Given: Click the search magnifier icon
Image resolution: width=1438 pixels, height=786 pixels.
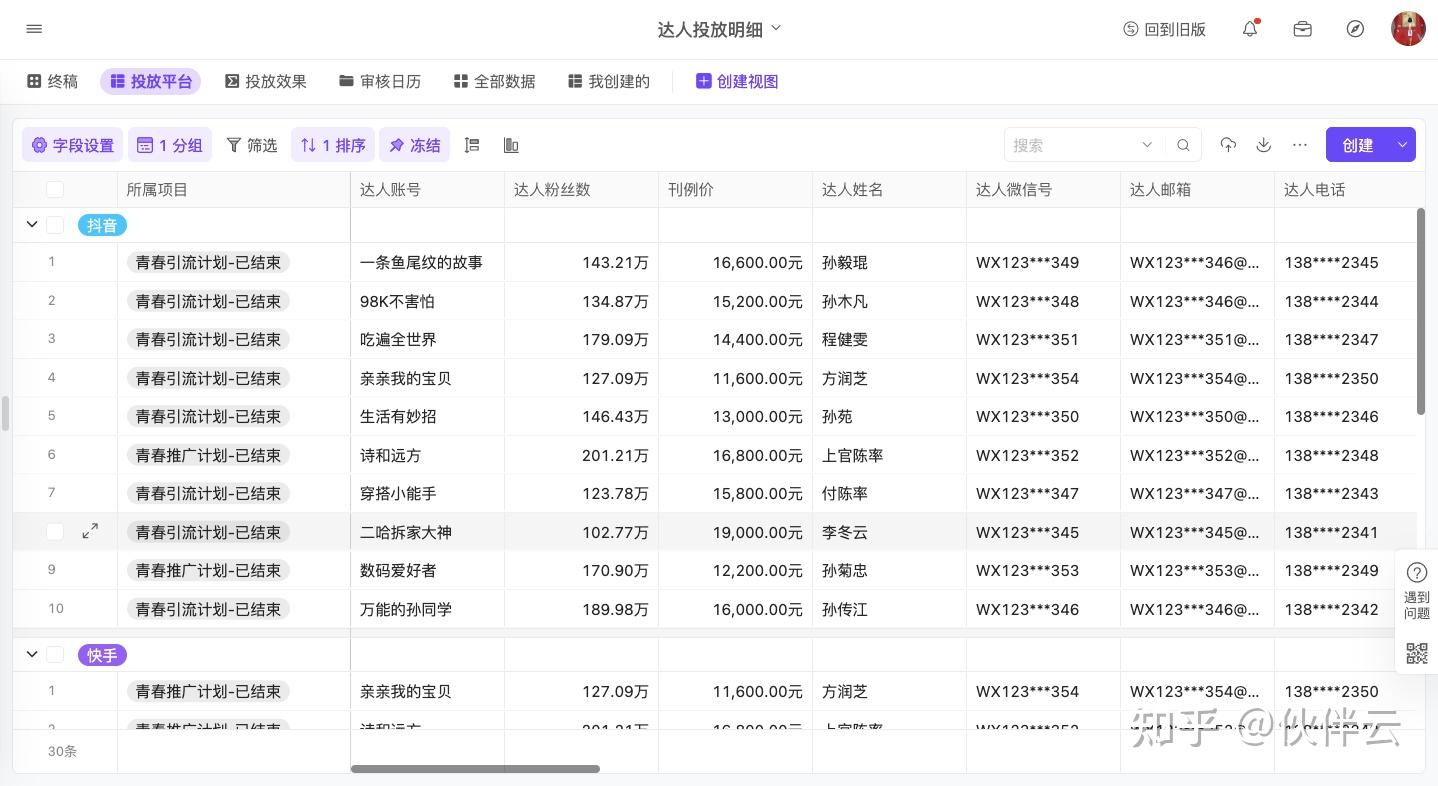Looking at the screenshot, I should coord(1183,145).
